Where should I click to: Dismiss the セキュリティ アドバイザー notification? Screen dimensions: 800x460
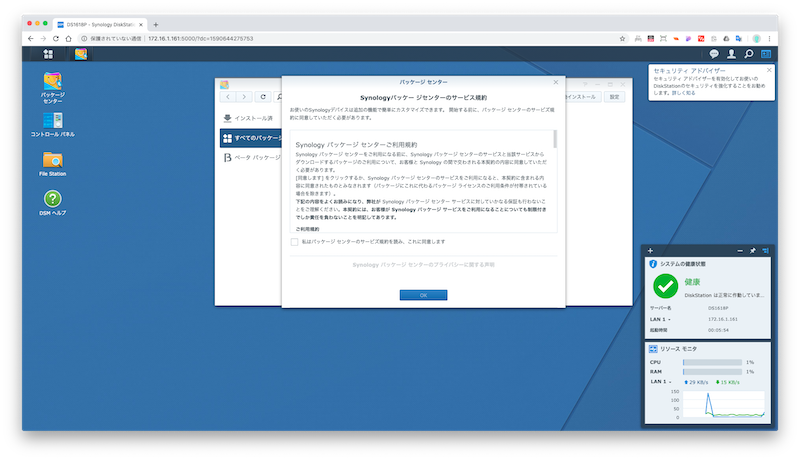[x=769, y=70]
